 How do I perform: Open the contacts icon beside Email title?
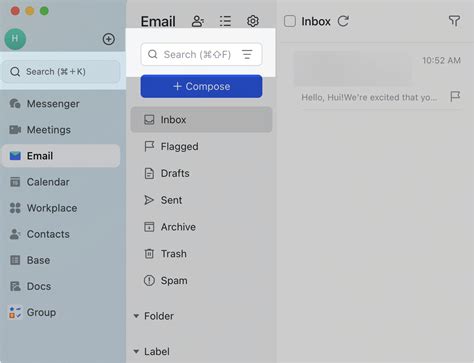[x=198, y=21]
